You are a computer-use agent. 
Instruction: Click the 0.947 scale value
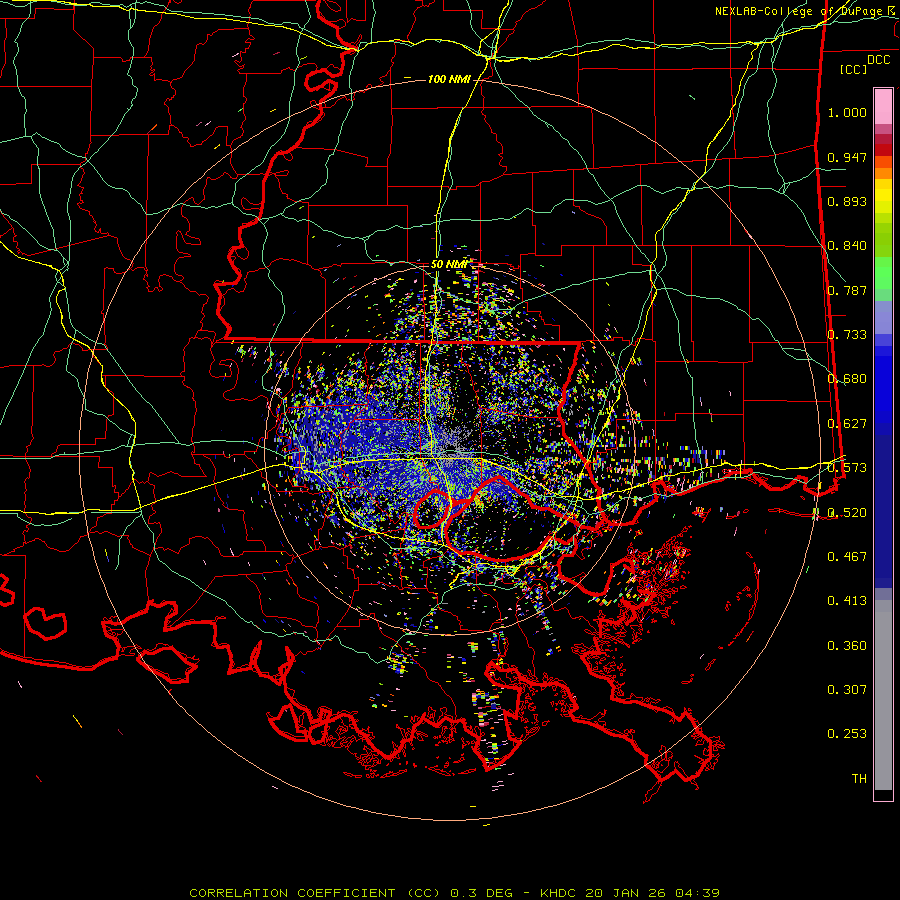[847, 157]
